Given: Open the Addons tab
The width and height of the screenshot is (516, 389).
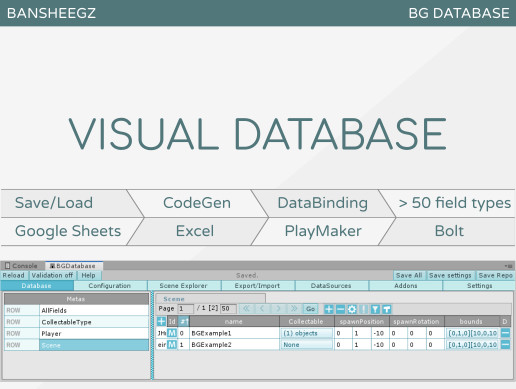Looking at the screenshot, I should click(406, 286).
